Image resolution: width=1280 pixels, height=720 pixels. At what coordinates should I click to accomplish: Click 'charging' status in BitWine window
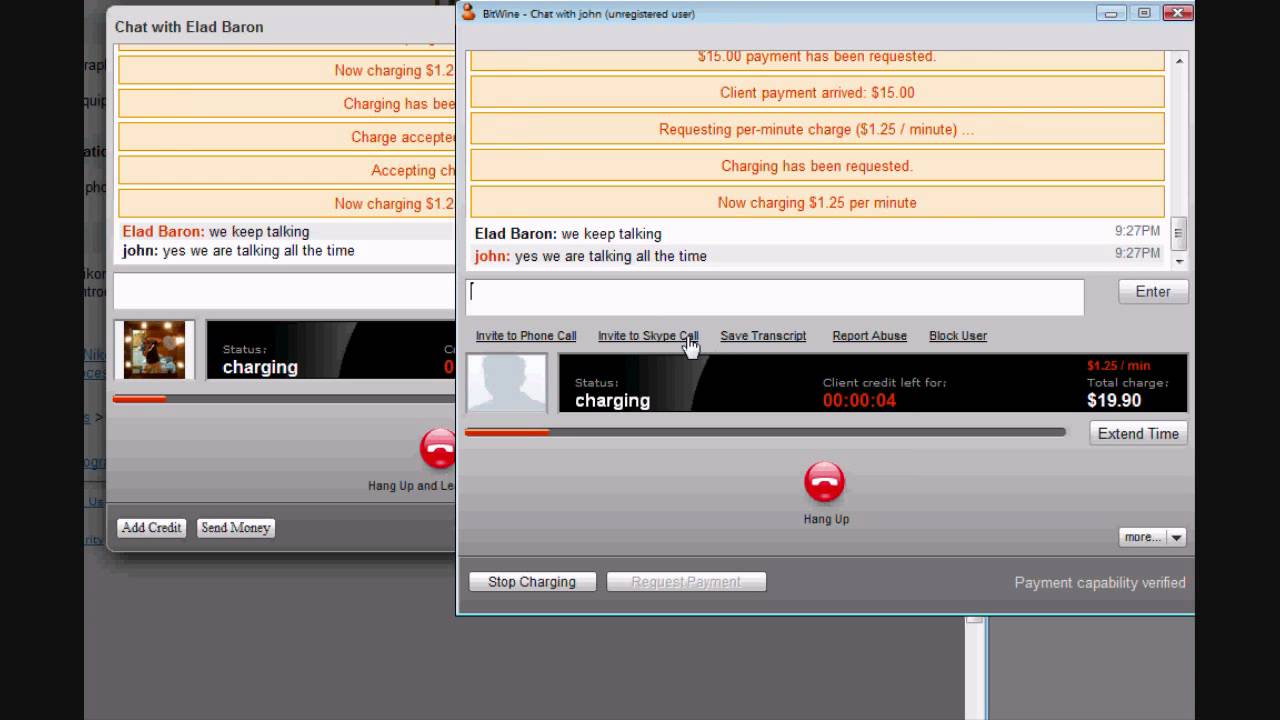(x=612, y=401)
